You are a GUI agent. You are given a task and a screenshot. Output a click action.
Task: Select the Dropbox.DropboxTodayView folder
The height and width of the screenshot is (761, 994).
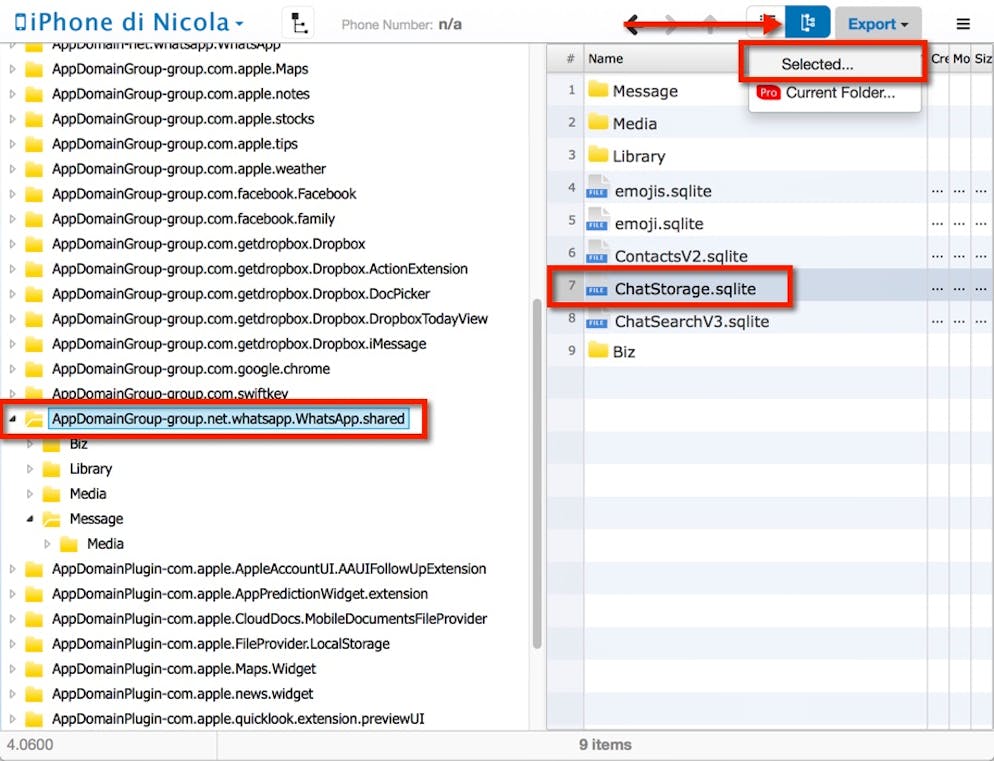(270, 319)
